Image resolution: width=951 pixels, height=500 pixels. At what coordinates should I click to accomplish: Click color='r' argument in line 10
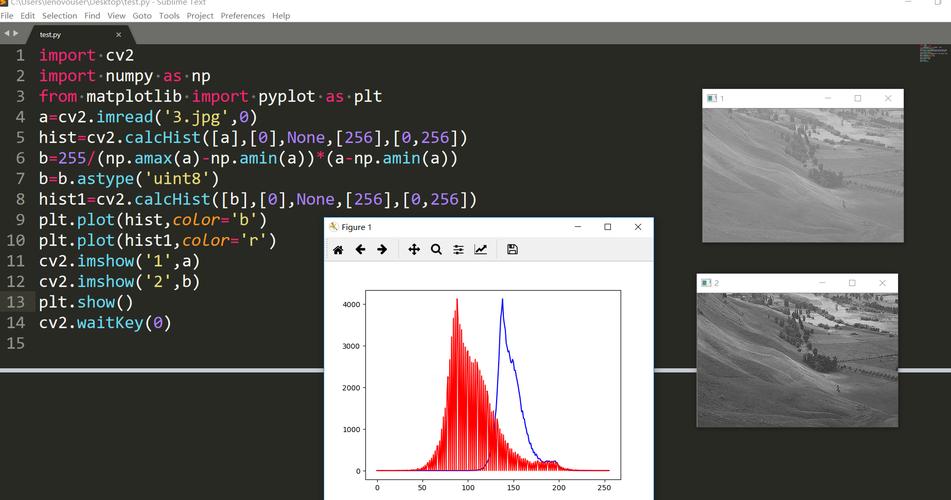[x=224, y=240]
